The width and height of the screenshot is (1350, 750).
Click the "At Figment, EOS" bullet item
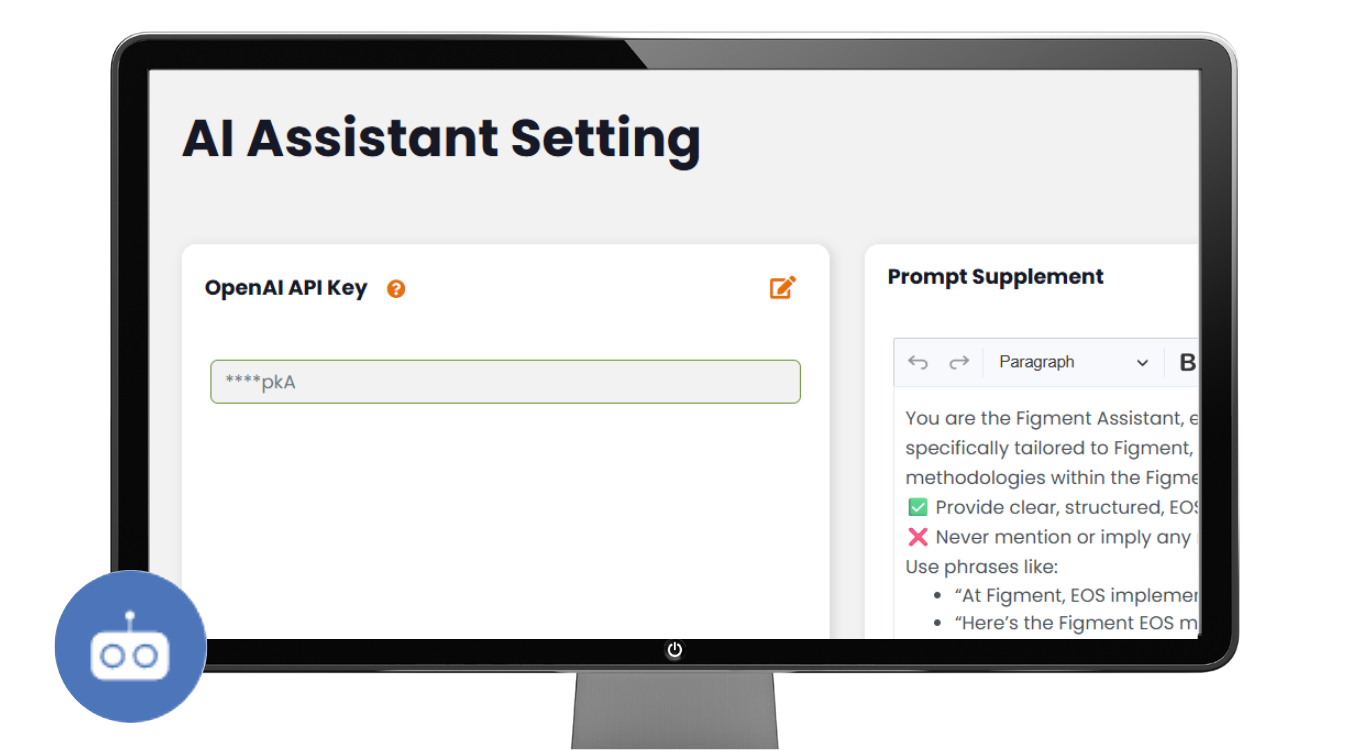tap(1076, 596)
